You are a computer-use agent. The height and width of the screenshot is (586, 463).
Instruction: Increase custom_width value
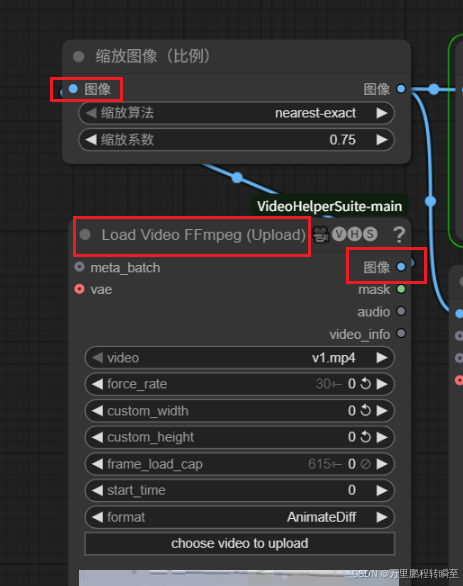click(x=382, y=411)
